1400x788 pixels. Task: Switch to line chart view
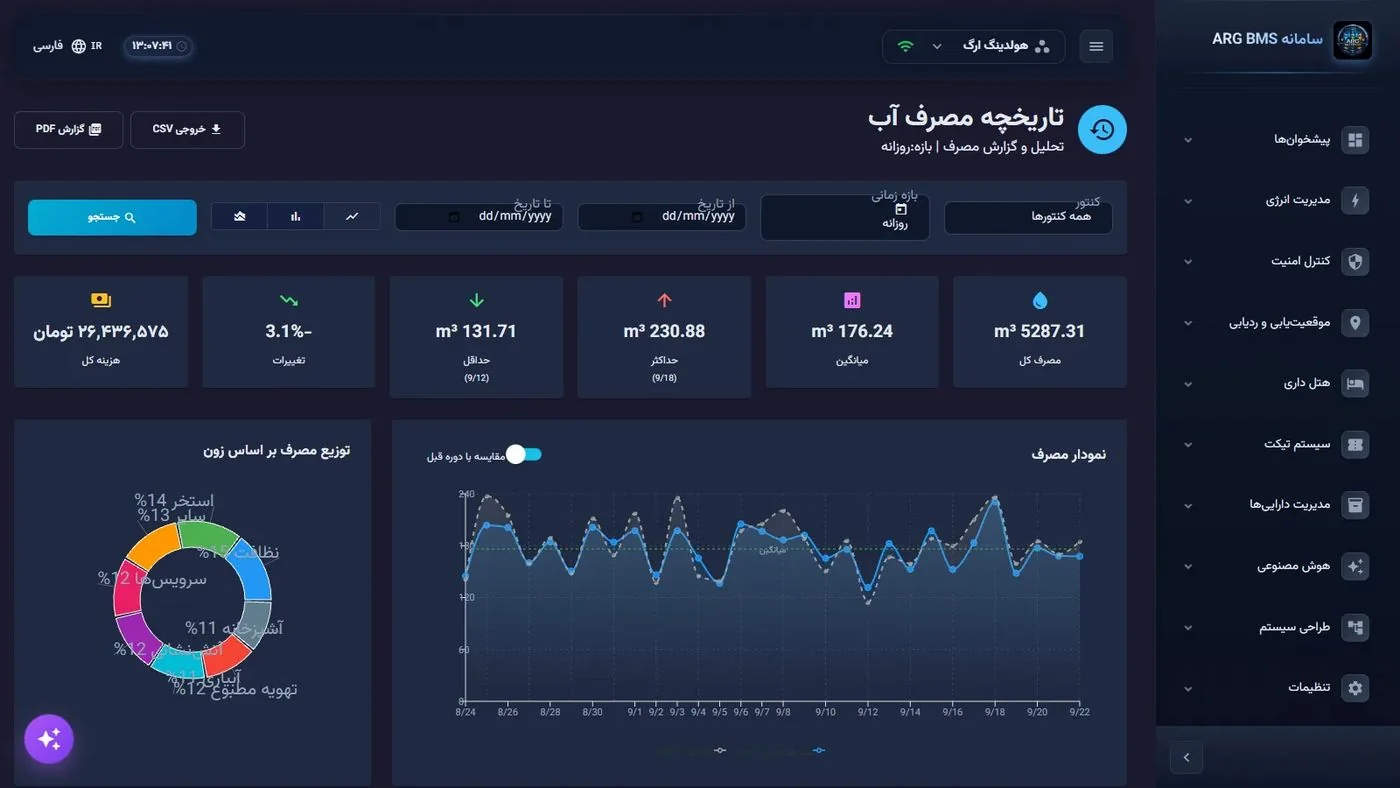click(x=352, y=216)
